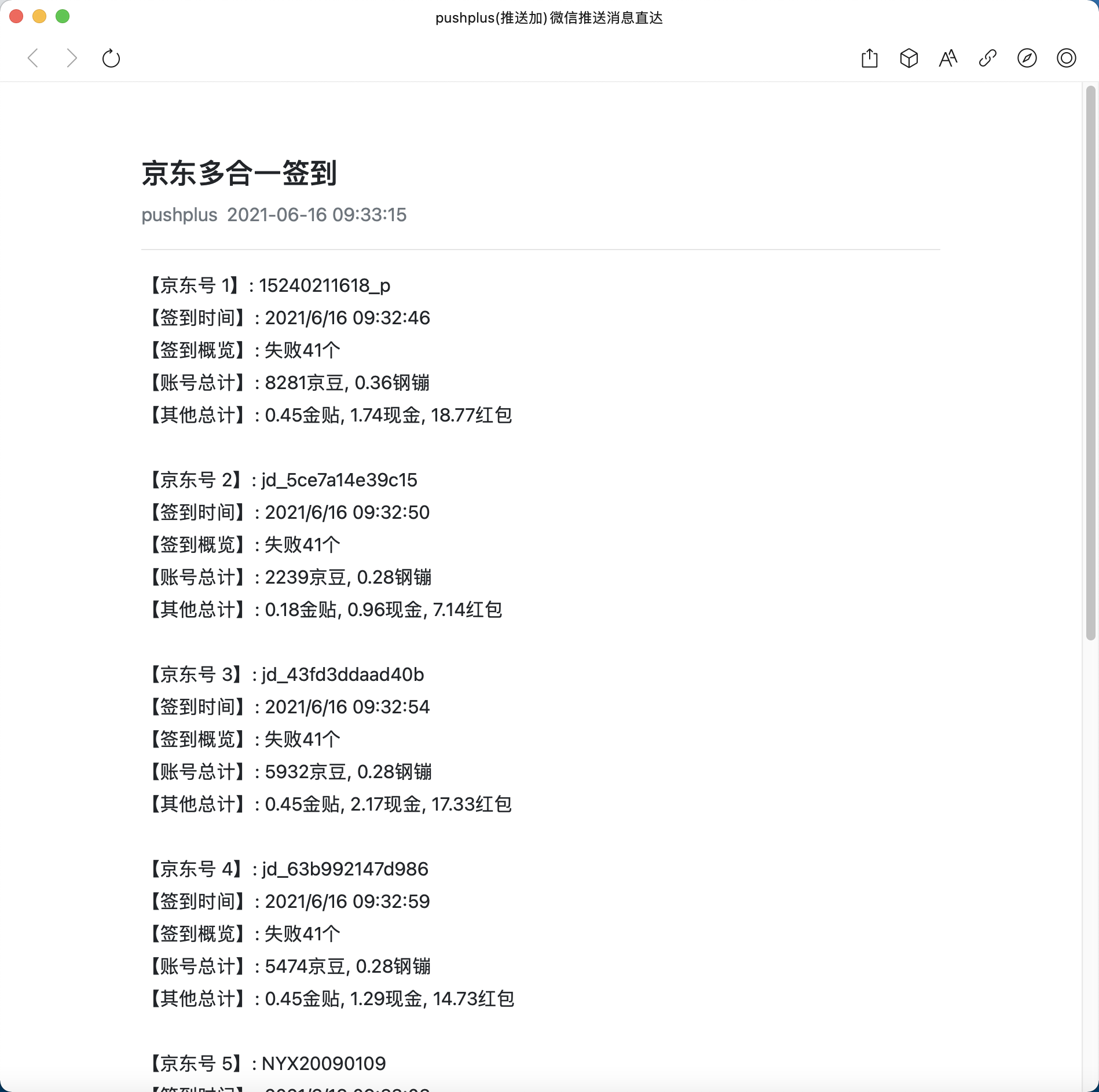Screen dimensions: 1099x1092
Task: Click the double-circle toolbar icon
Action: point(1067,58)
